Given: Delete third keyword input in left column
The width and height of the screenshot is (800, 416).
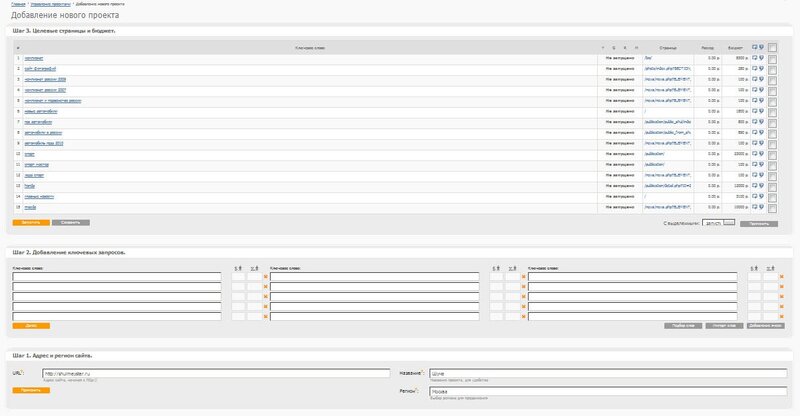Looking at the screenshot, I should coord(265,297).
